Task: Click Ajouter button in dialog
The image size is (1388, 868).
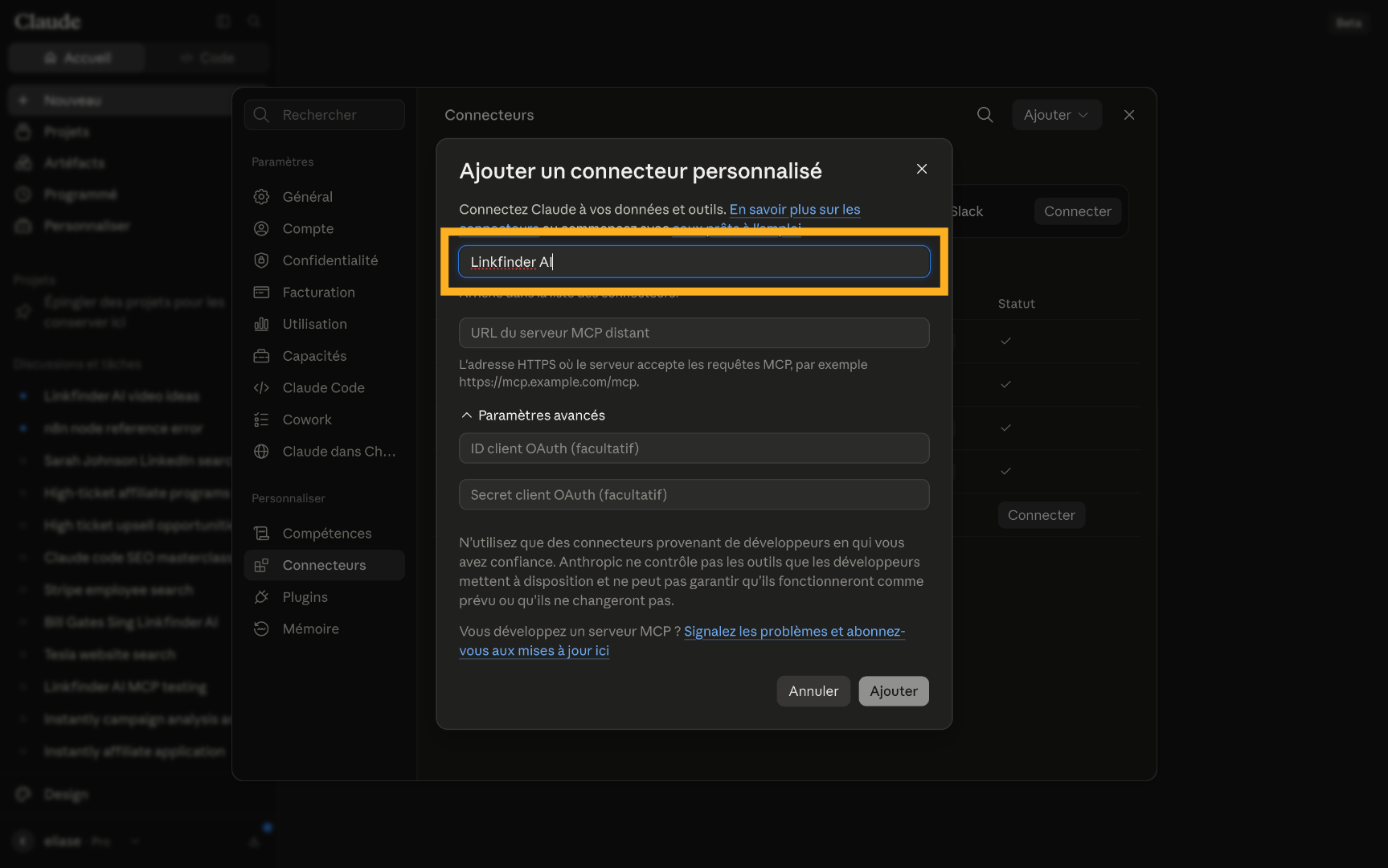Action: 894,691
